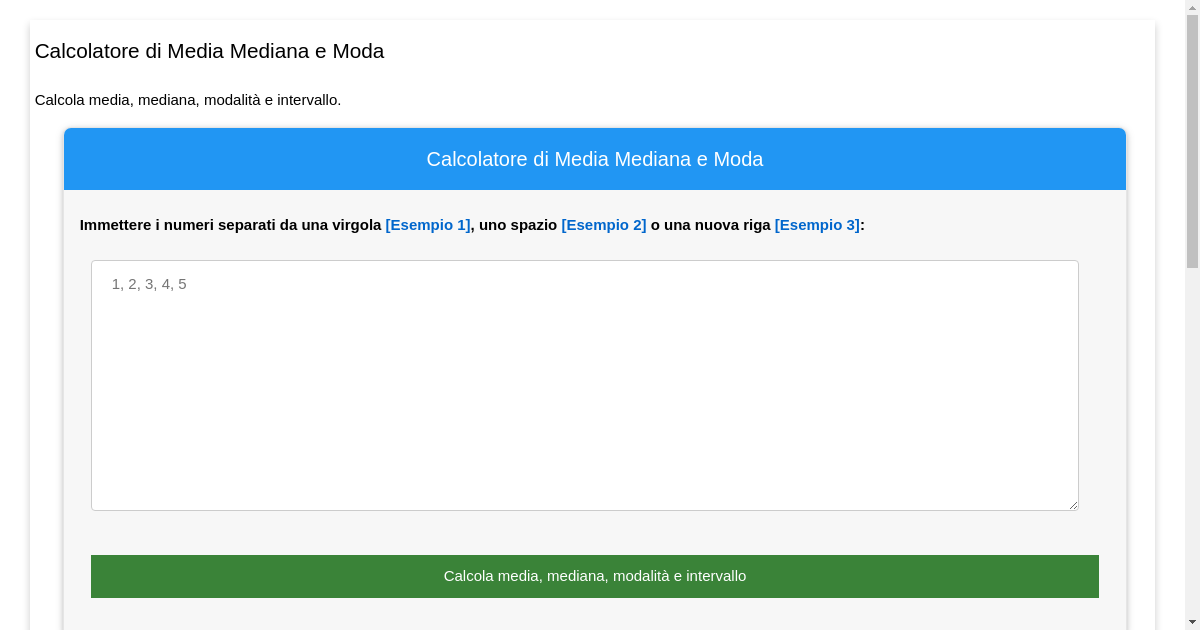Click the phrase 'uno spazio' in the instructions
This screenshot has height=630, width=1200.
[x=517, y=225]
